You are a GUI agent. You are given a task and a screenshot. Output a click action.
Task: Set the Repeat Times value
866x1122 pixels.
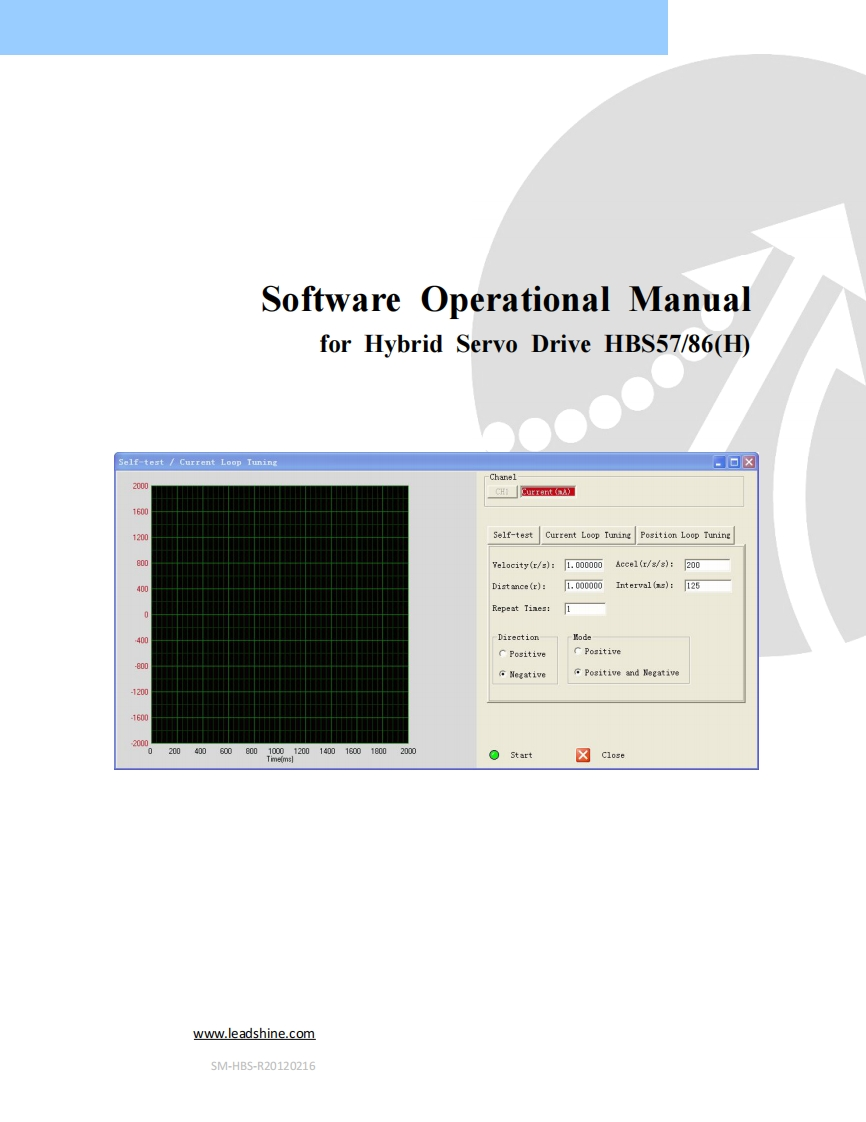(x=587, y=609)
